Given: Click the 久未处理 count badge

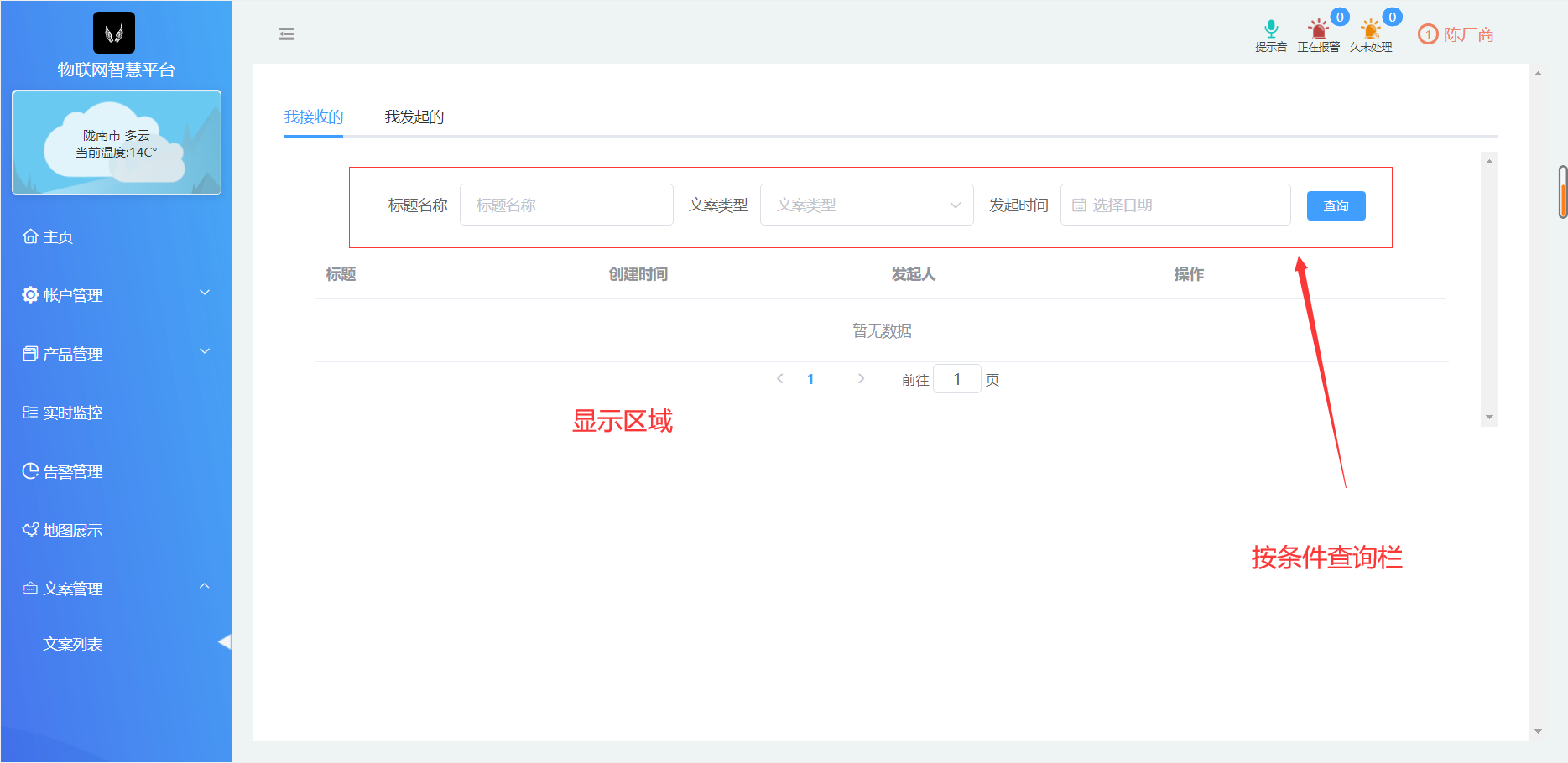Looking at the screenshot, I should [1393, 17].
